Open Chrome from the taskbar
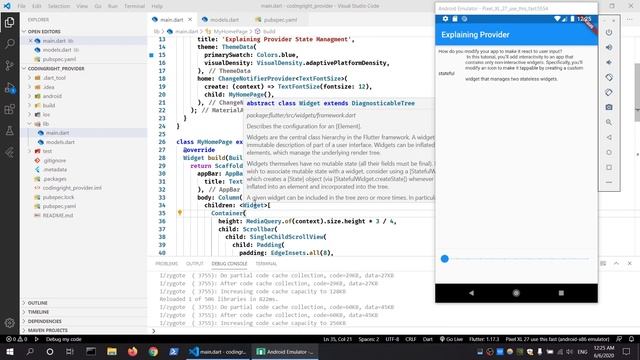 [153, 351]
